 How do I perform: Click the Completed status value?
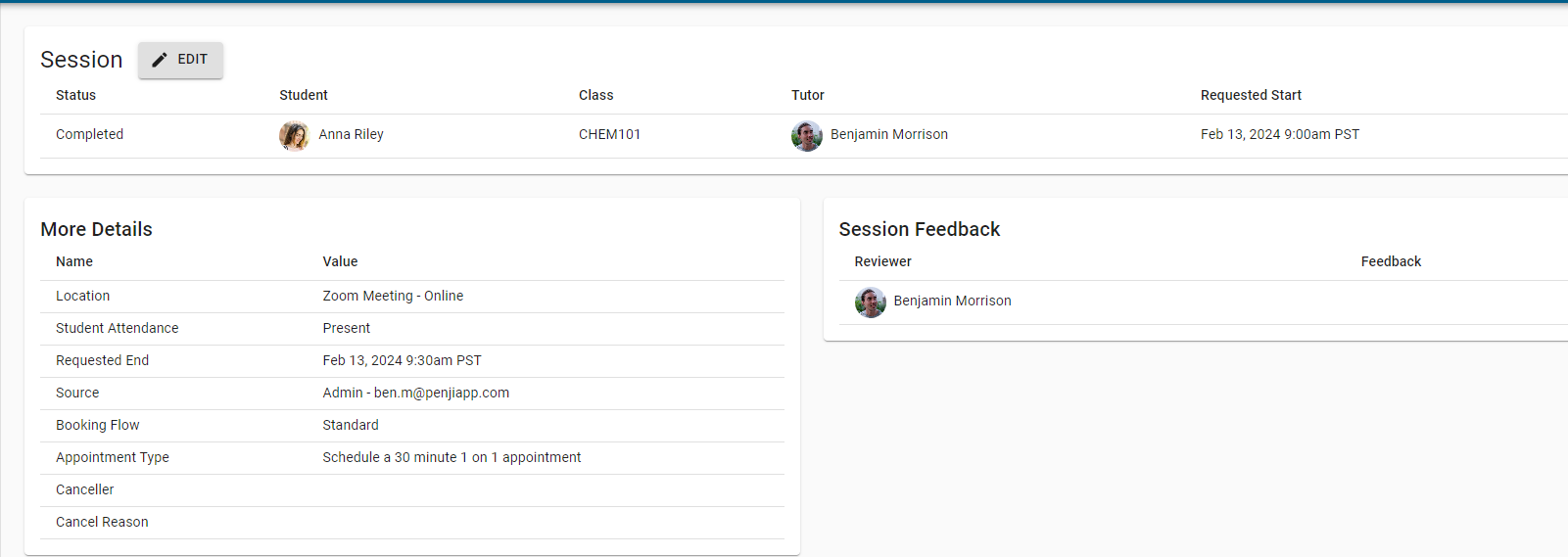(89, 135)
